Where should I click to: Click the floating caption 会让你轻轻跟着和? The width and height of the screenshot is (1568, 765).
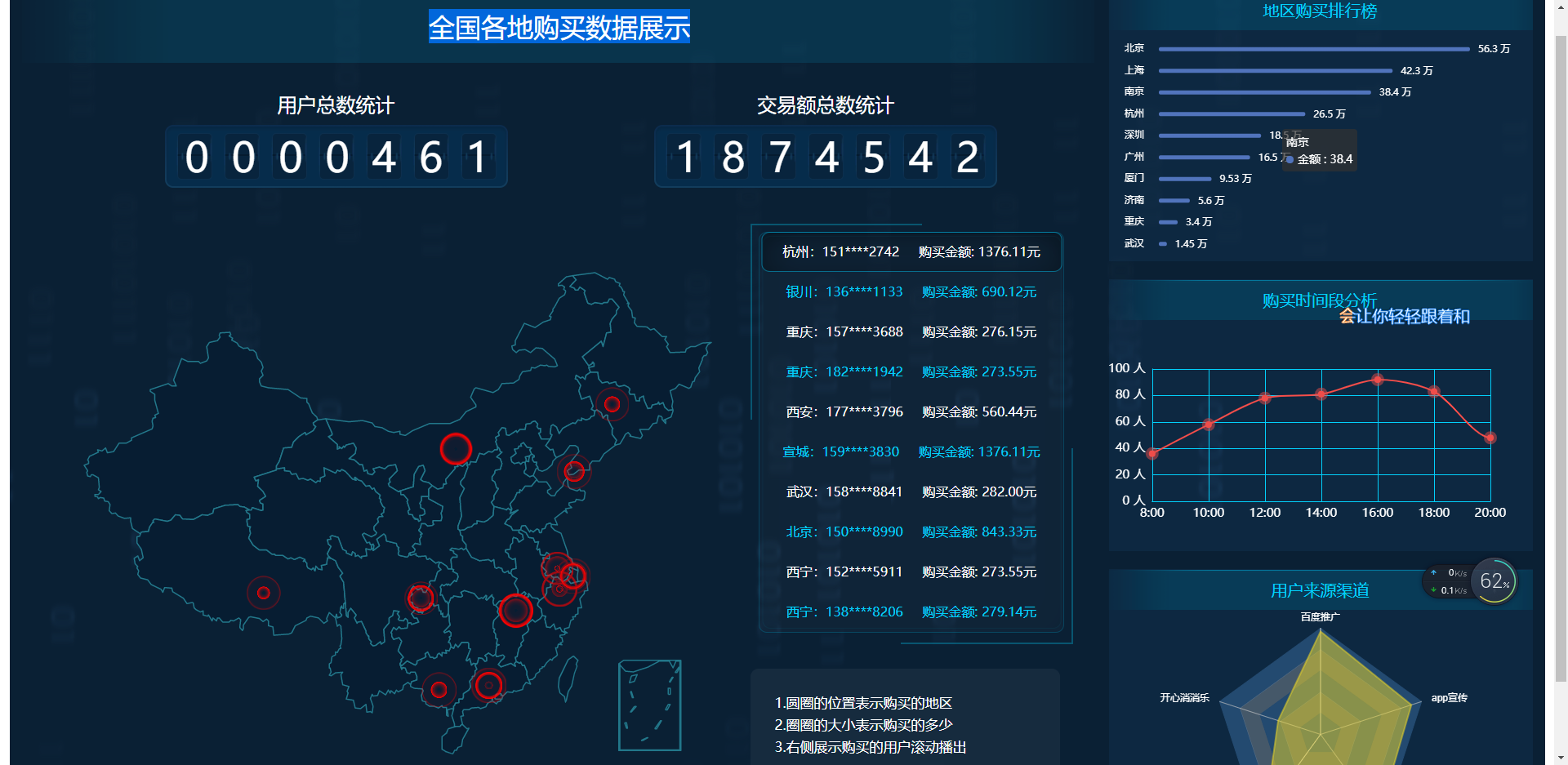pos(1405,316)
